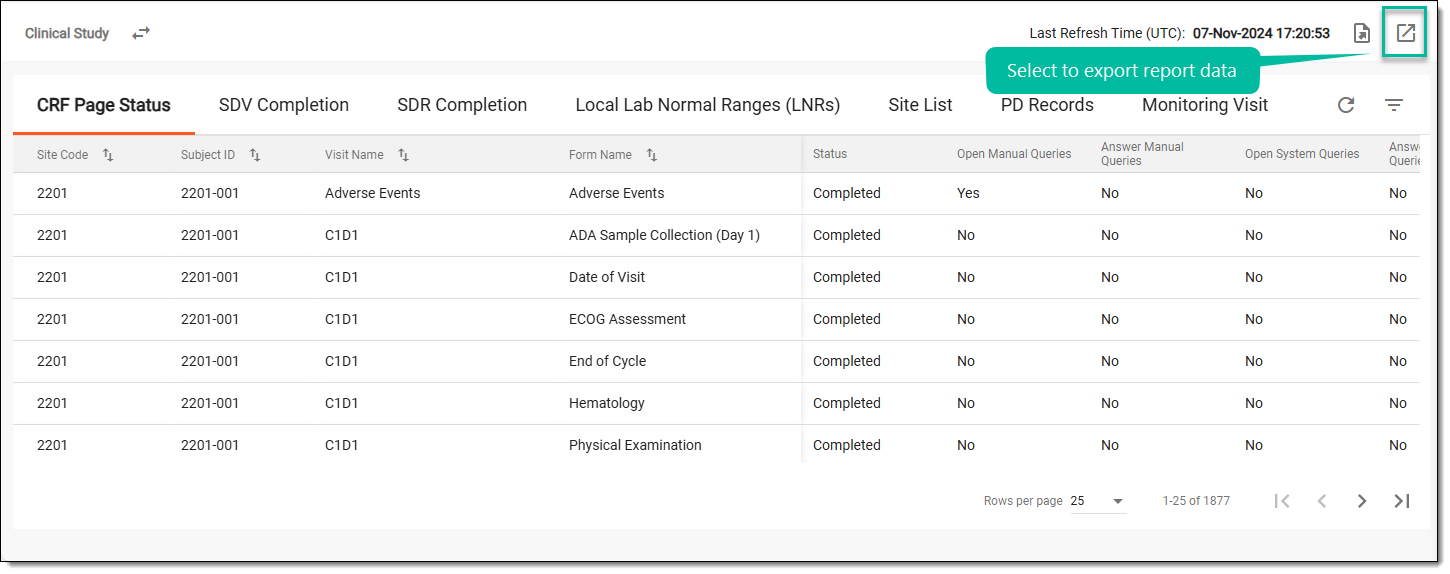The image size is (1450, 574).
Task: Click ADA Sample Collection (Day 1) cell
Action: pos(664,235)
